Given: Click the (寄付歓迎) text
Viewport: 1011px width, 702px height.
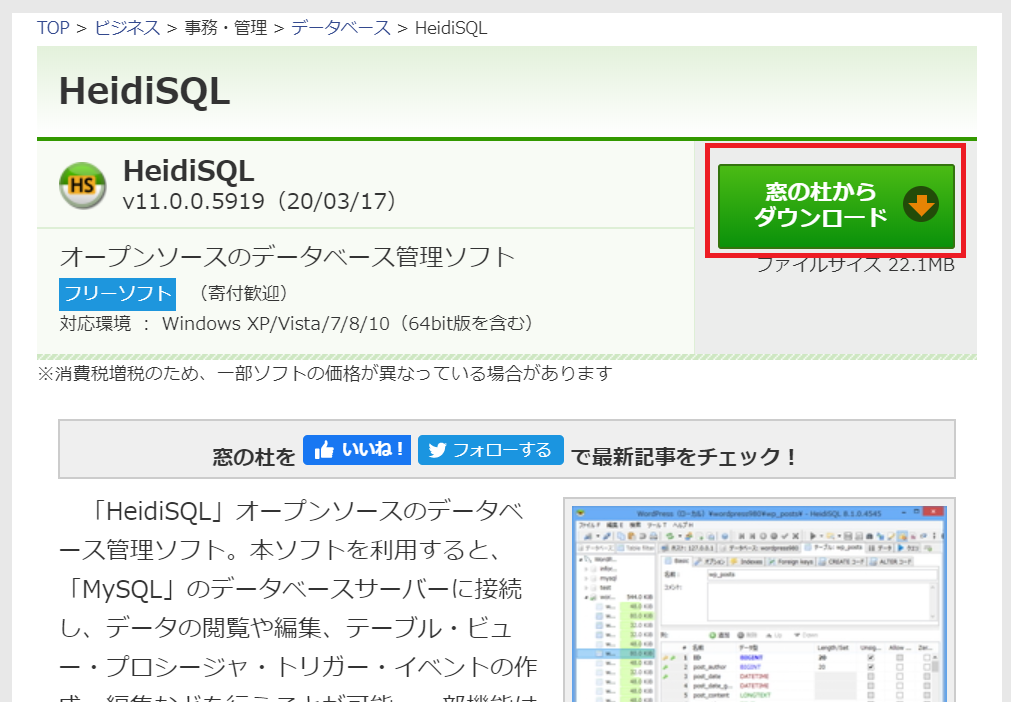Looking at the screenshot, I should pos(242,293).
